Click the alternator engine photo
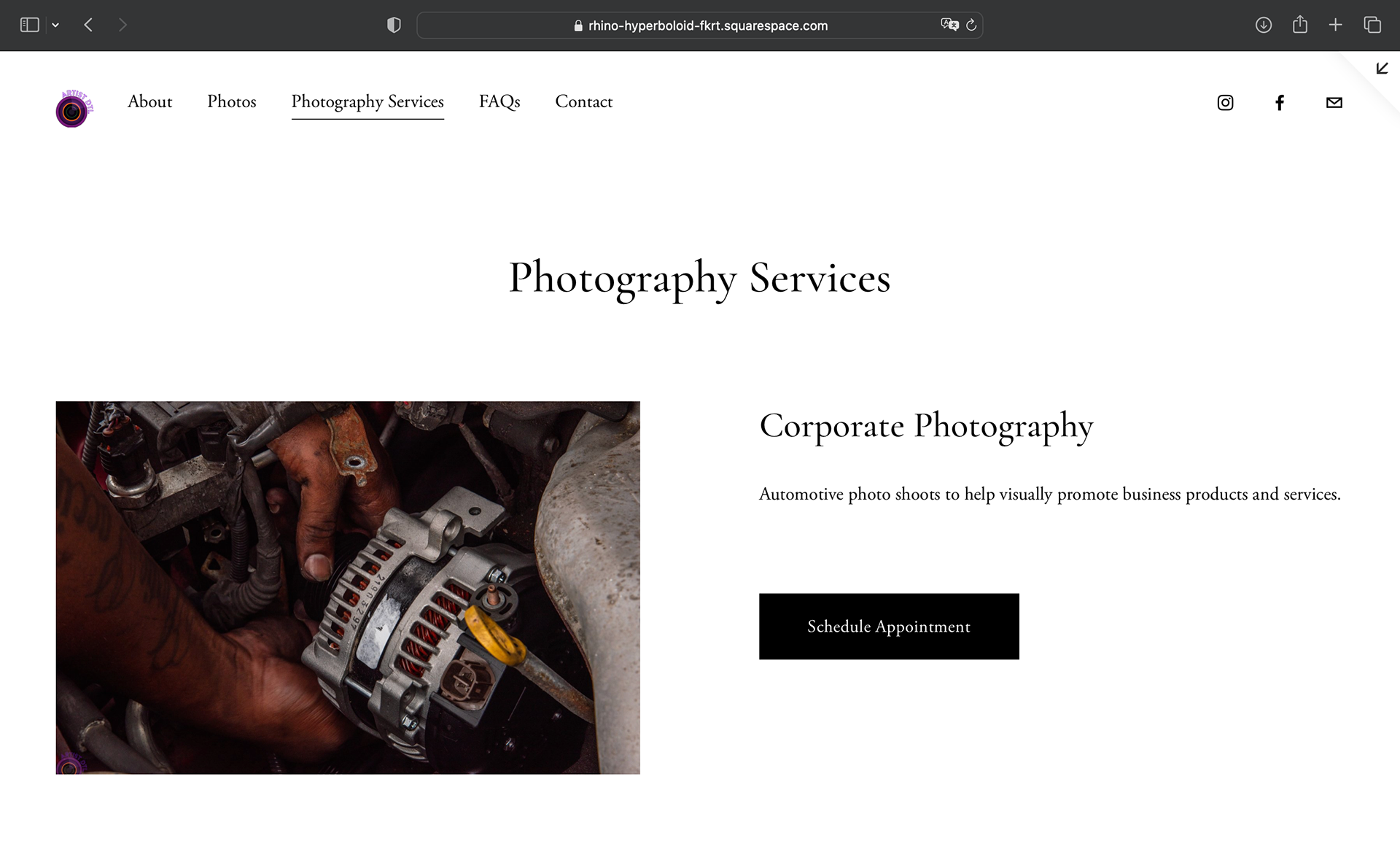1400x860 pixels. [348, 587]
